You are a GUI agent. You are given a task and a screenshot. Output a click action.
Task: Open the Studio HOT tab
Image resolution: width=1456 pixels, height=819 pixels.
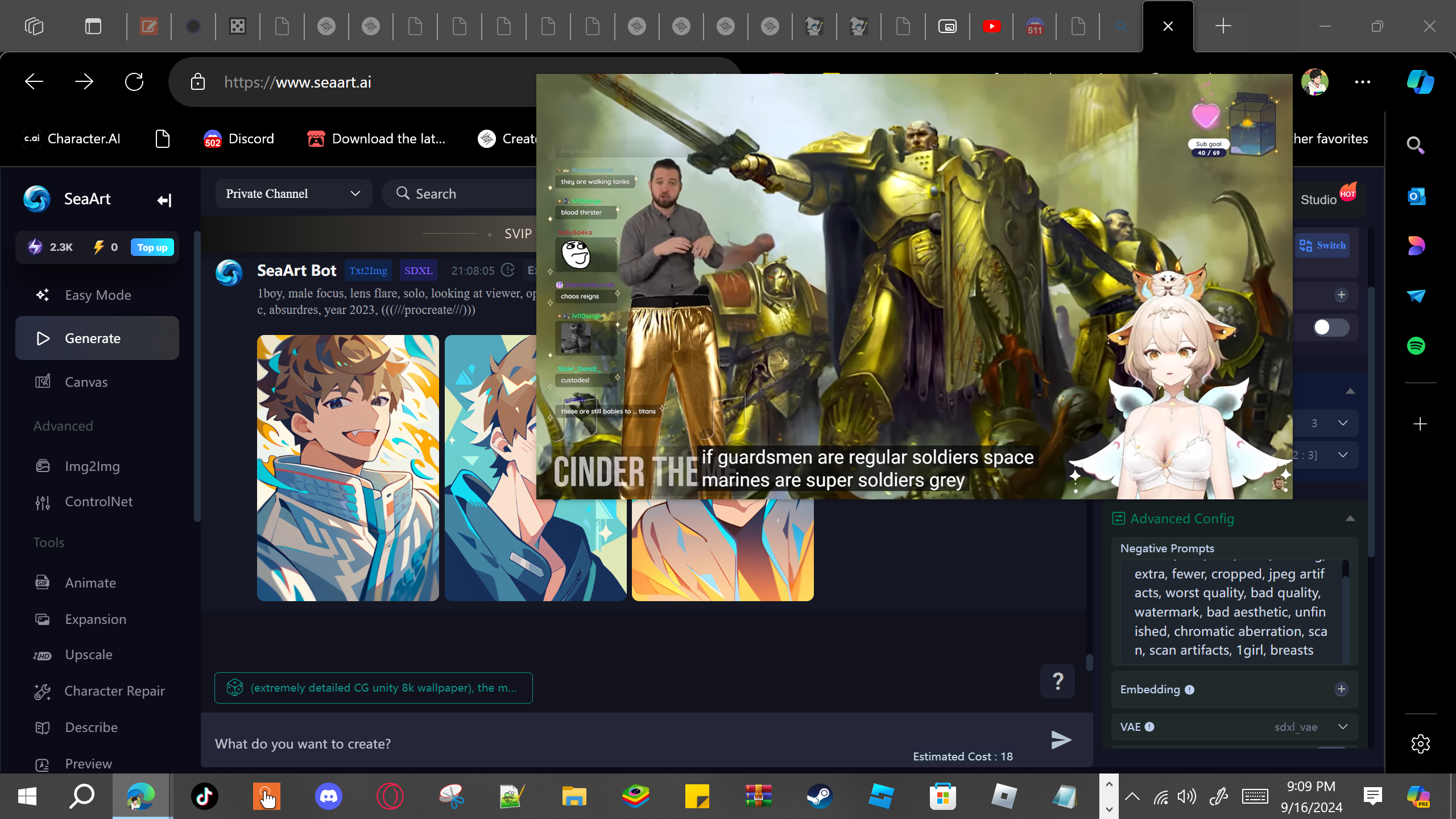[x=1328, y=199]
